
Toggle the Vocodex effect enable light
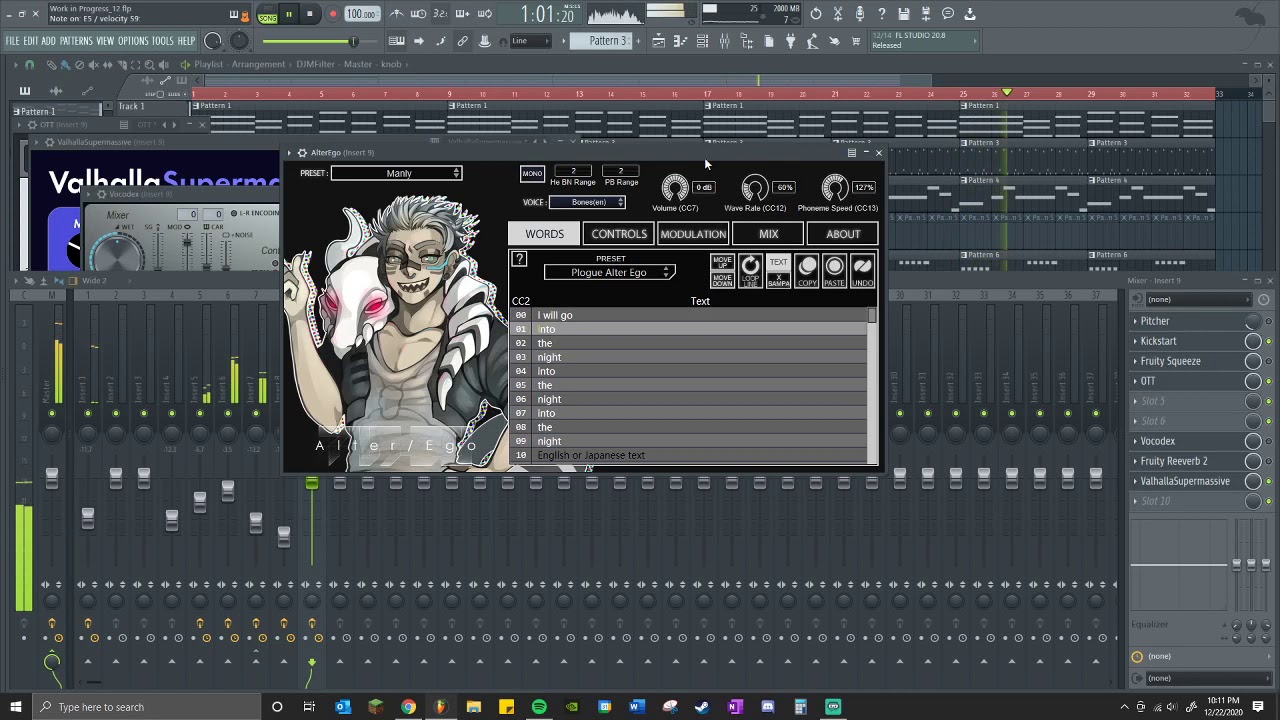(x=1269, y=442)
